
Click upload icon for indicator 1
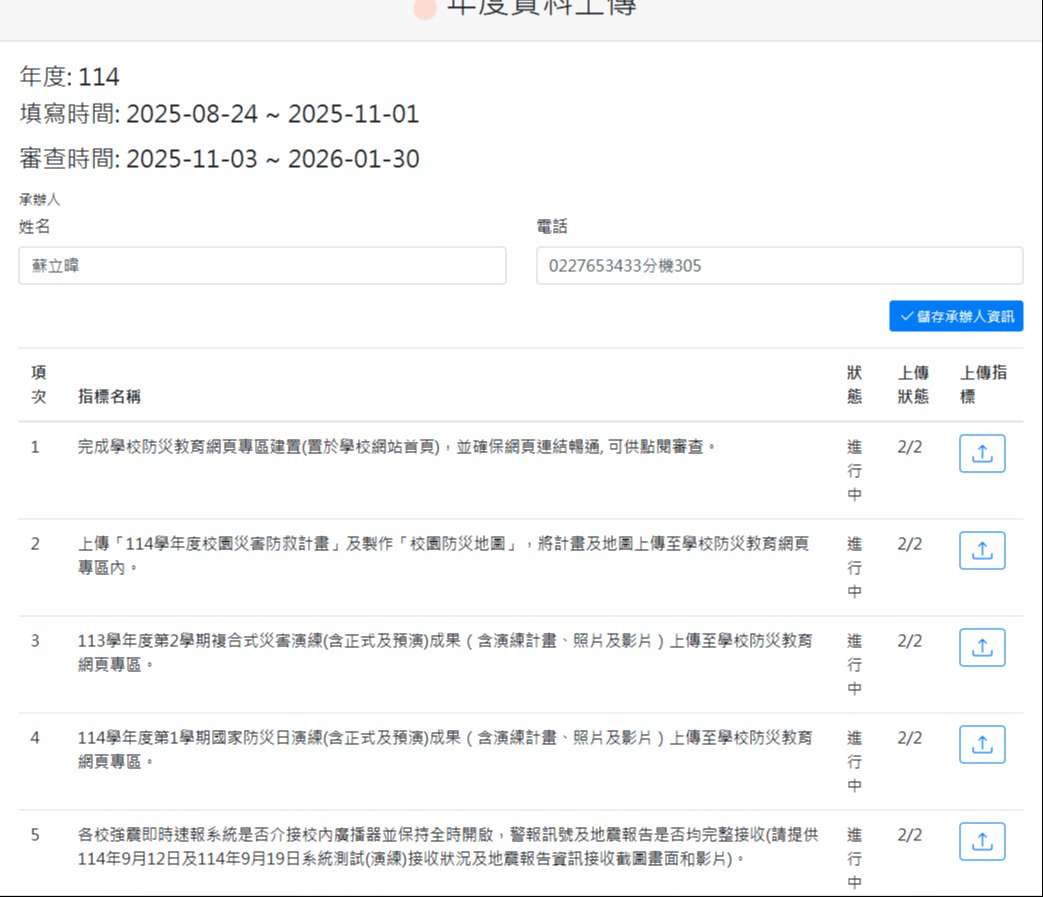coord(981,454)
